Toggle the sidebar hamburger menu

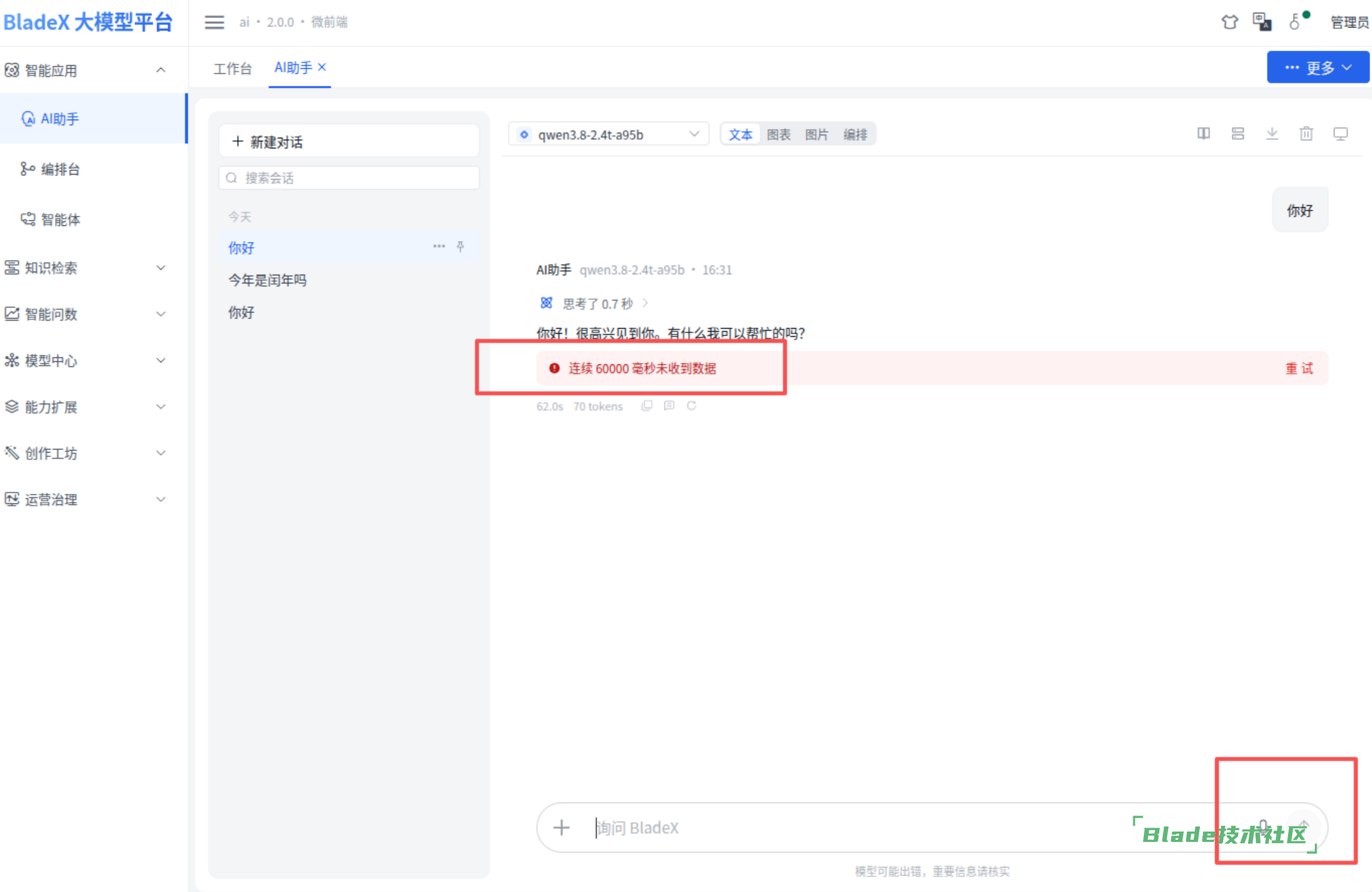pos(214,23)
